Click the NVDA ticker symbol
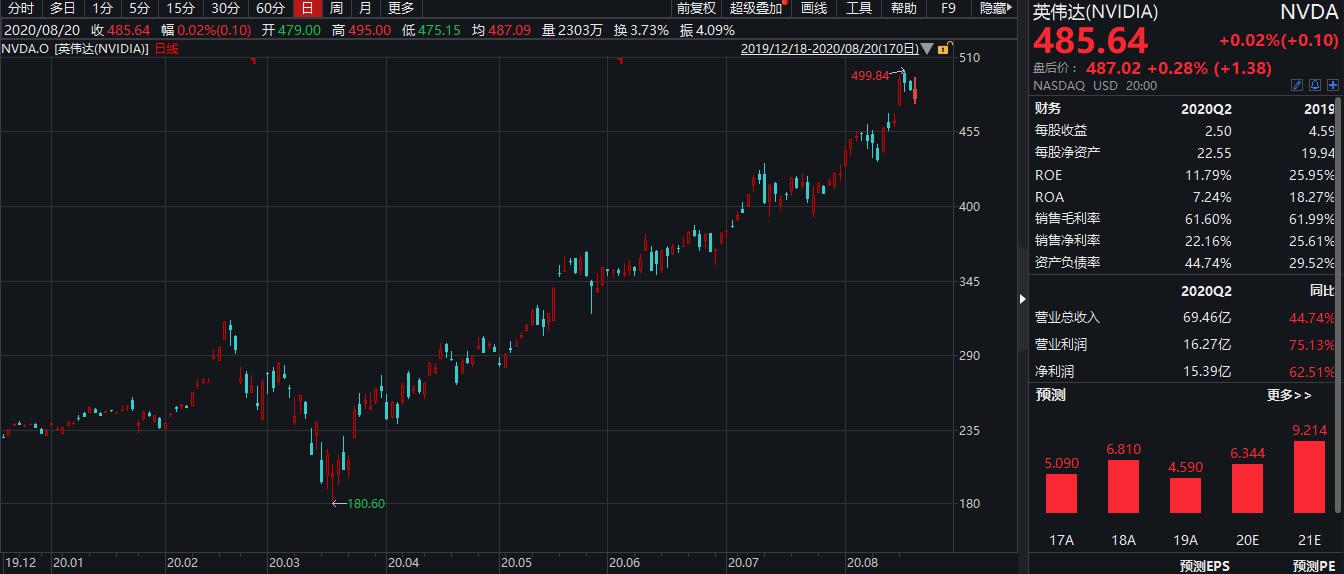1344x574 pixels. (x=1308, y=12)
